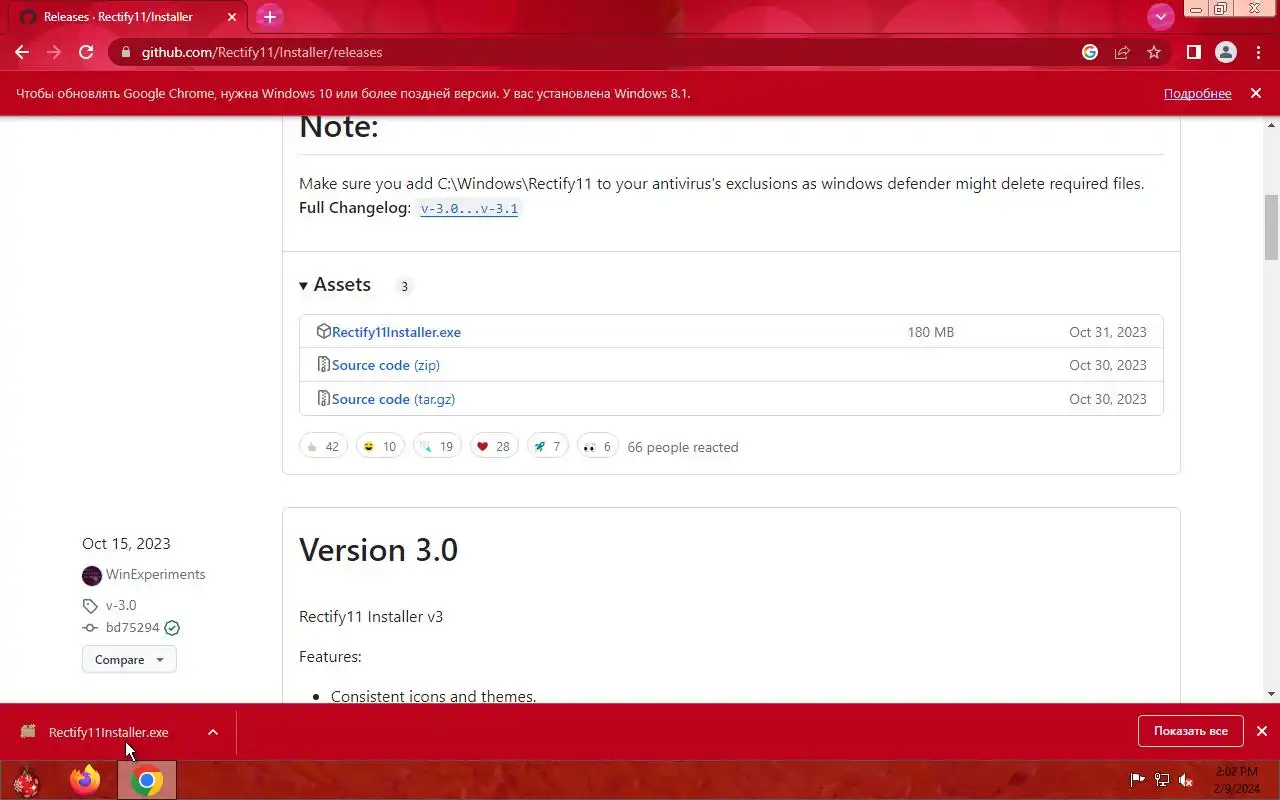This screenshot has height=800, width=1280.
Task: Toggle laugh reaction with 10
Action: click(x=380, y=446)
